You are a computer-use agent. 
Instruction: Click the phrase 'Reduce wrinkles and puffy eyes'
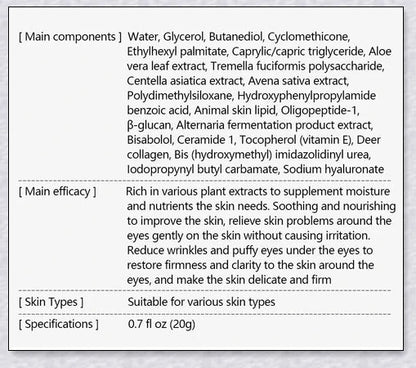pos(205,250)
